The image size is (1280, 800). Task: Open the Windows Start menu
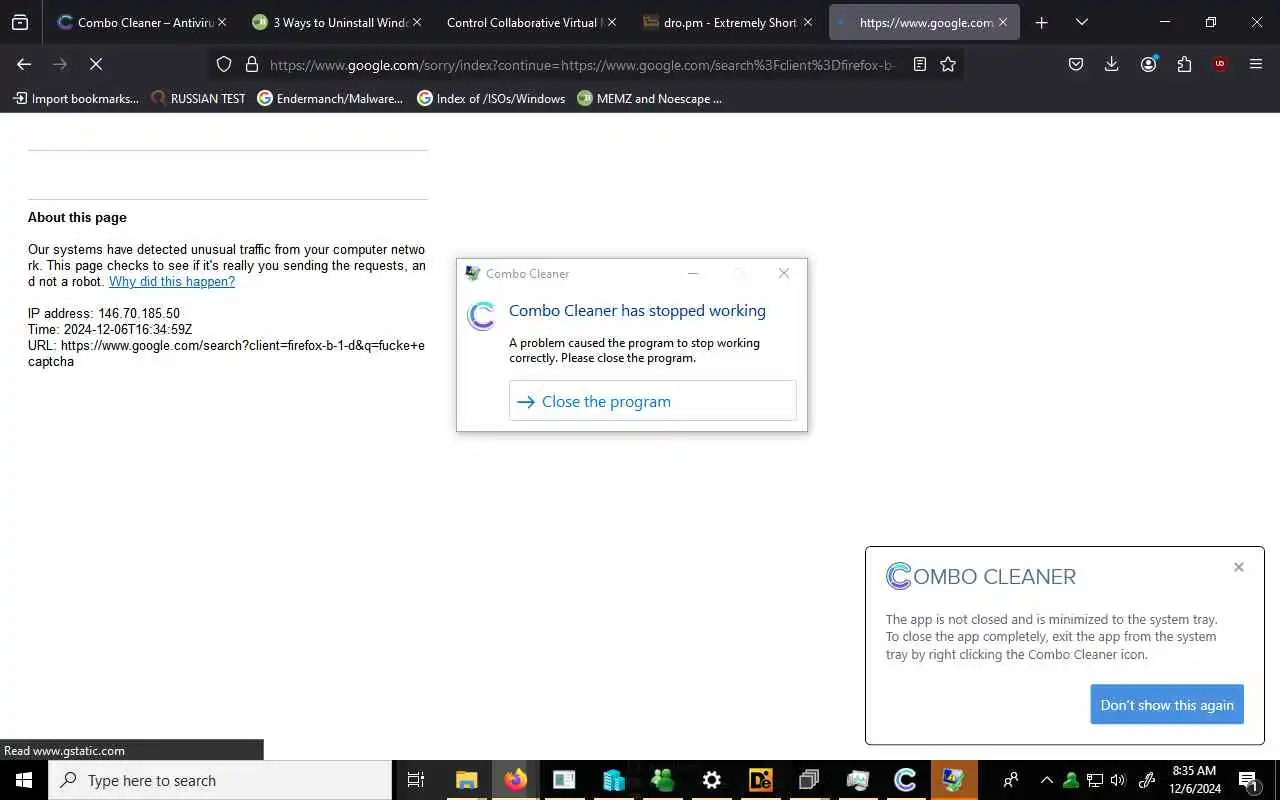(x=24, y=780)
